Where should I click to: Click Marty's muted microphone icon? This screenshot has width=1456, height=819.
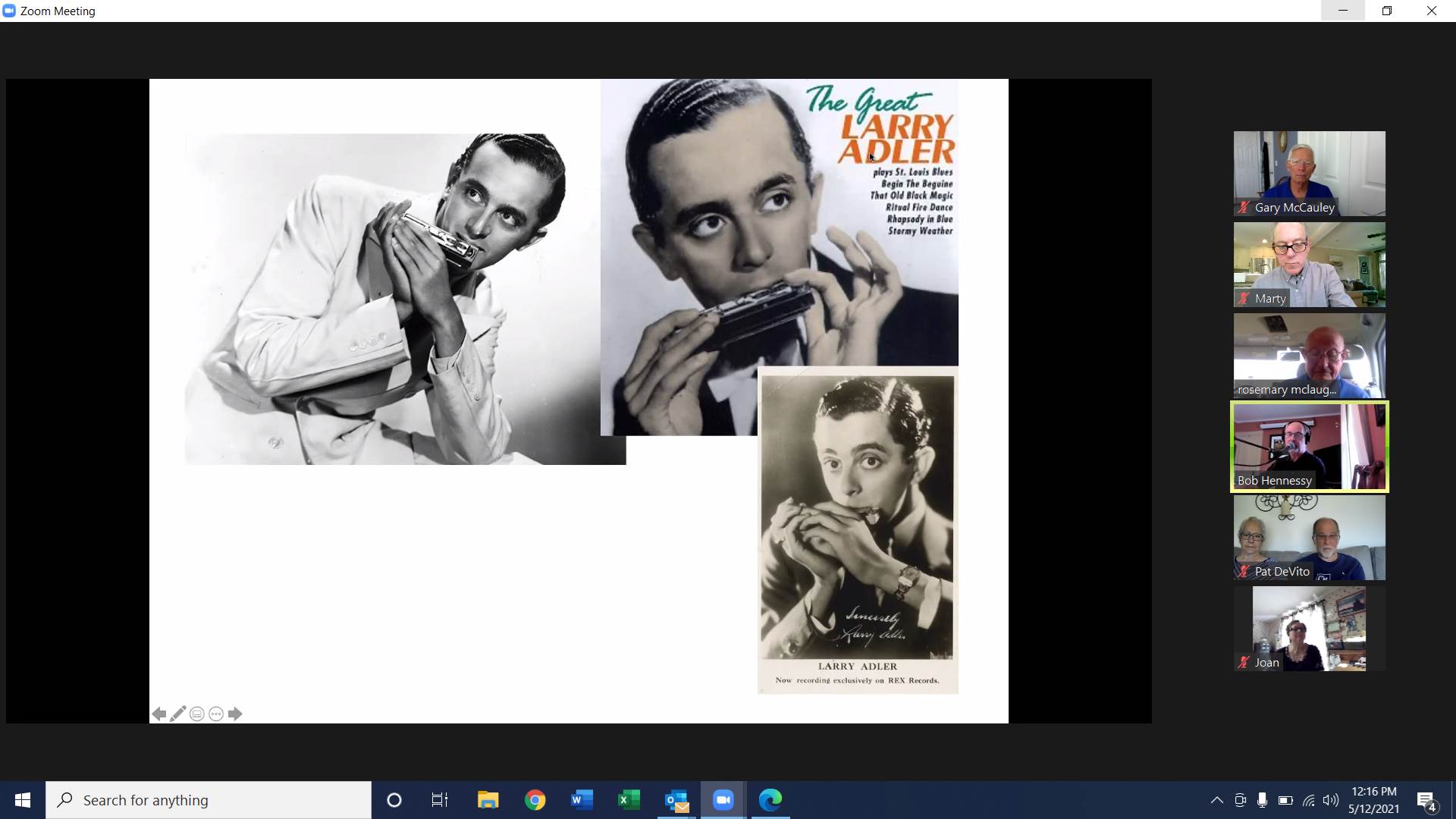coord(1244,298)
